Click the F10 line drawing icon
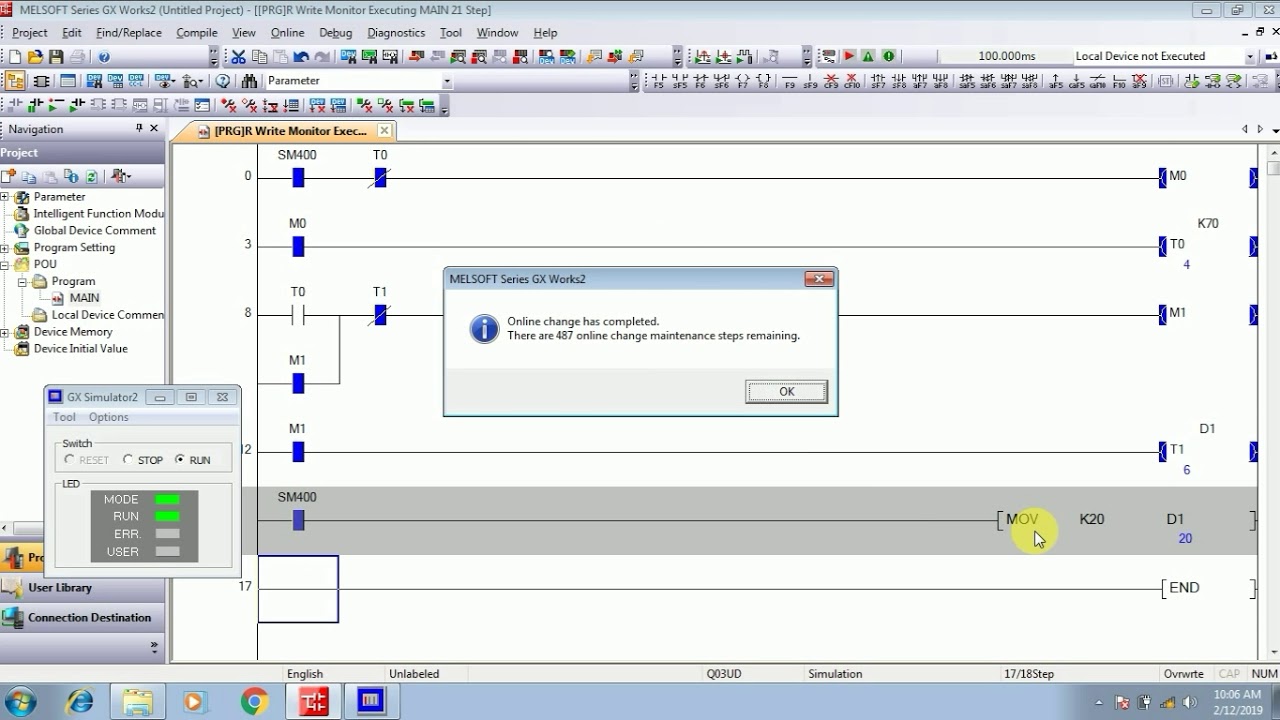This screenshot has height=720, width=1280. click(1119, 81)
